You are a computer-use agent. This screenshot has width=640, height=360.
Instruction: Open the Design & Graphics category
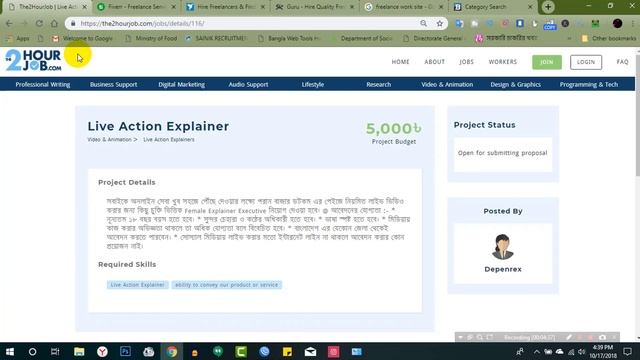click(516, 84)
